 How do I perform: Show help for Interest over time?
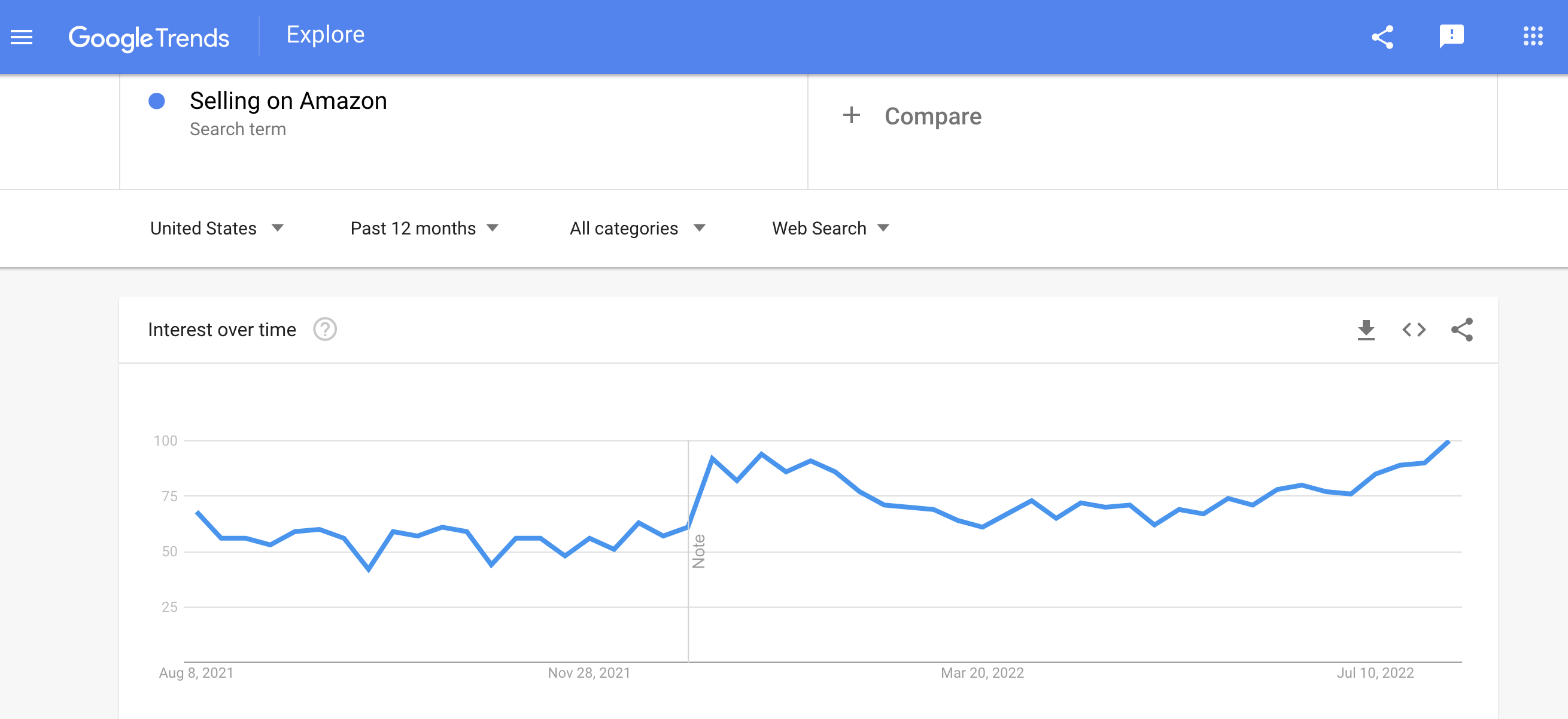[x=325, y=330]
